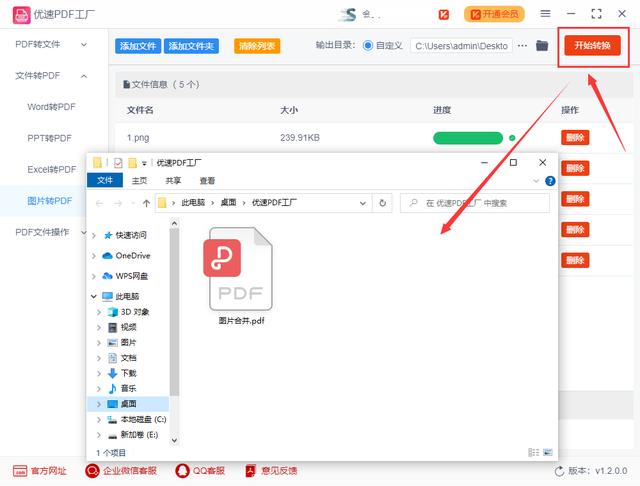This screenshot has height=486, width=640.
Task: Click the 添加文件夹 button
Action: point(191,46)
